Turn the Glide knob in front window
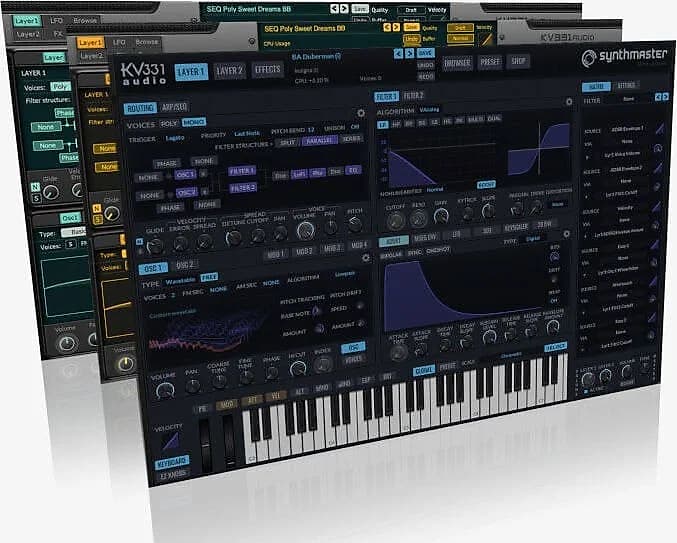The height and width of the screenshot is (543, 677). point(154,246)
